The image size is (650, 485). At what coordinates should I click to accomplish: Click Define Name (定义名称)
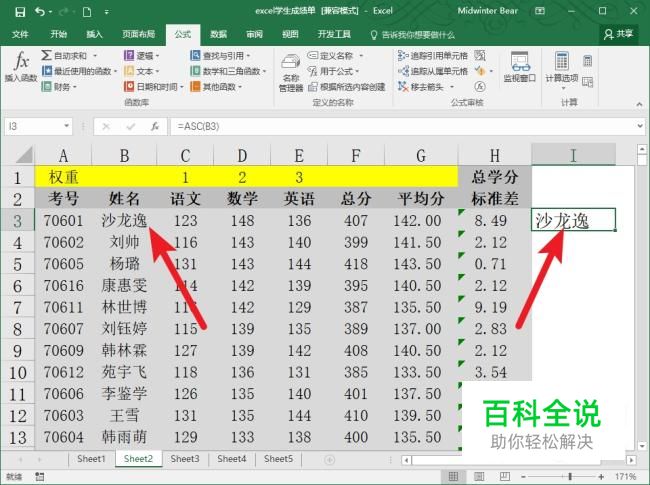330,56
